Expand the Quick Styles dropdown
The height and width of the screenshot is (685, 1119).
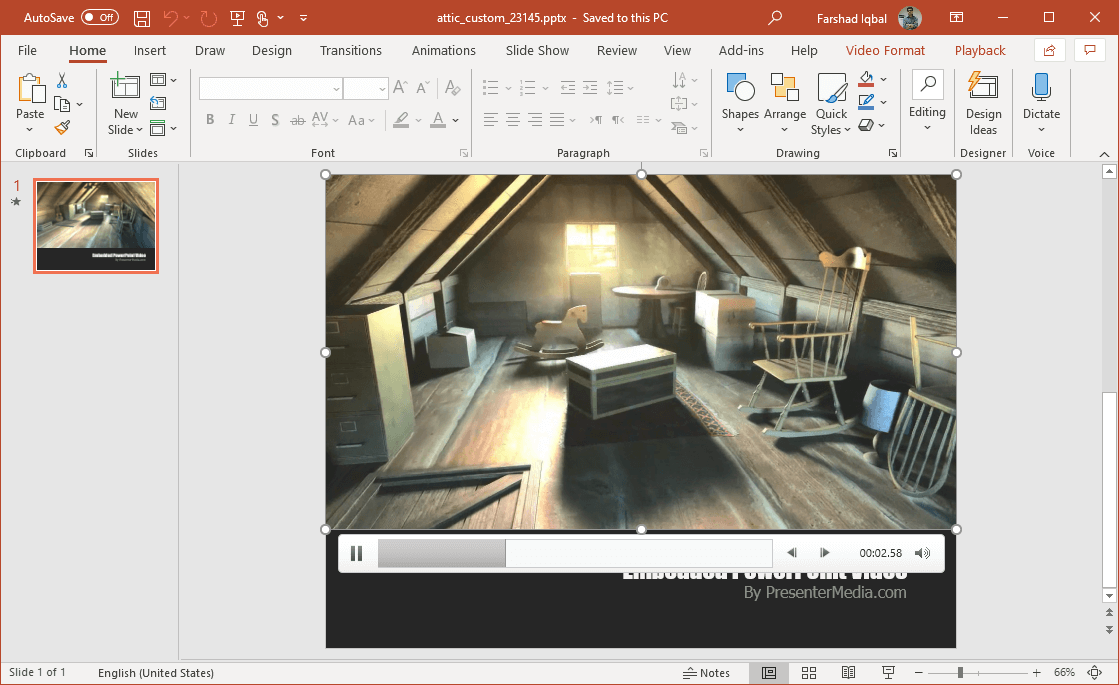coord(831,103)
